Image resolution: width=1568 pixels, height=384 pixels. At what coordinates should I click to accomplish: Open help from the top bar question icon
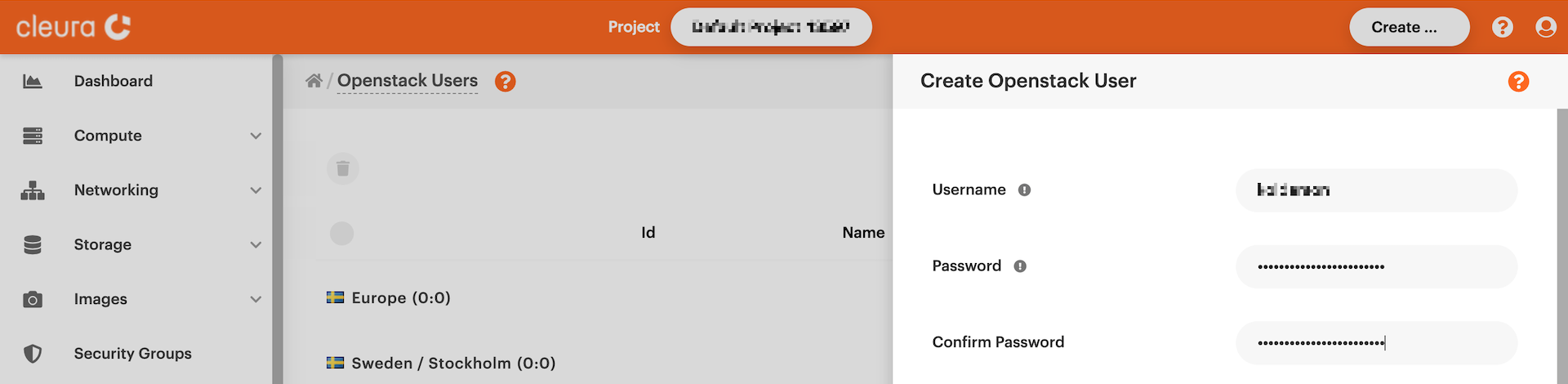point(1502,27)
